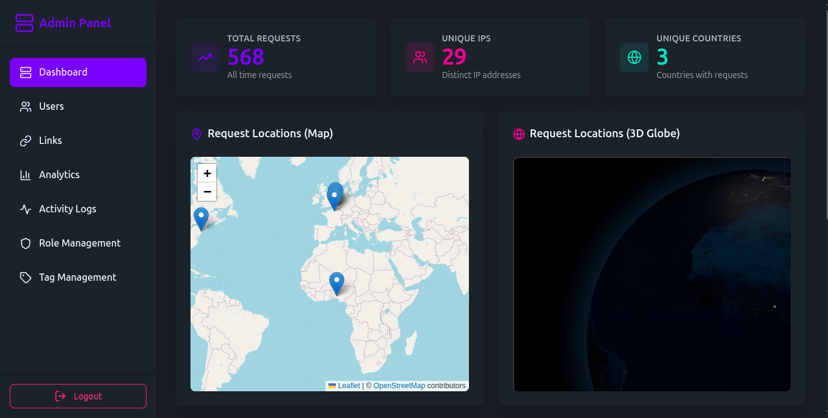The width and height of the screenshot is (828, 418).
Task: Click the Total Requests trend arrow icon
Action: [205, 58]
